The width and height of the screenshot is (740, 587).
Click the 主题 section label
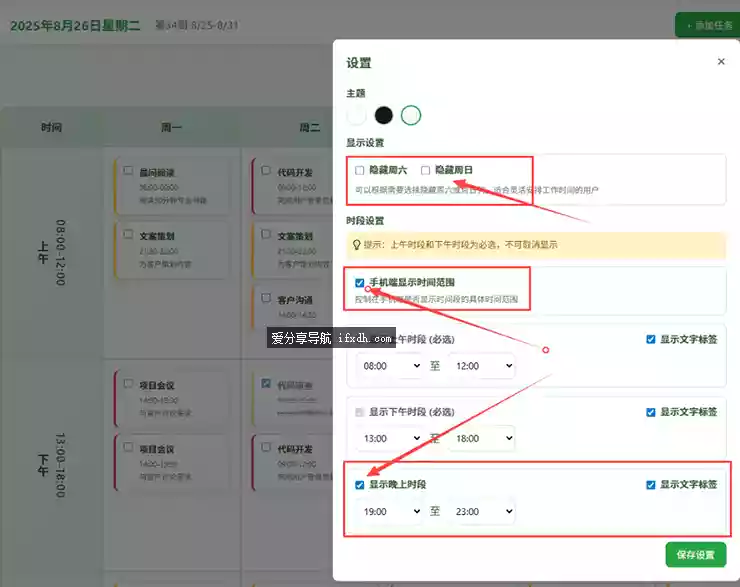[x=356, y=93]
